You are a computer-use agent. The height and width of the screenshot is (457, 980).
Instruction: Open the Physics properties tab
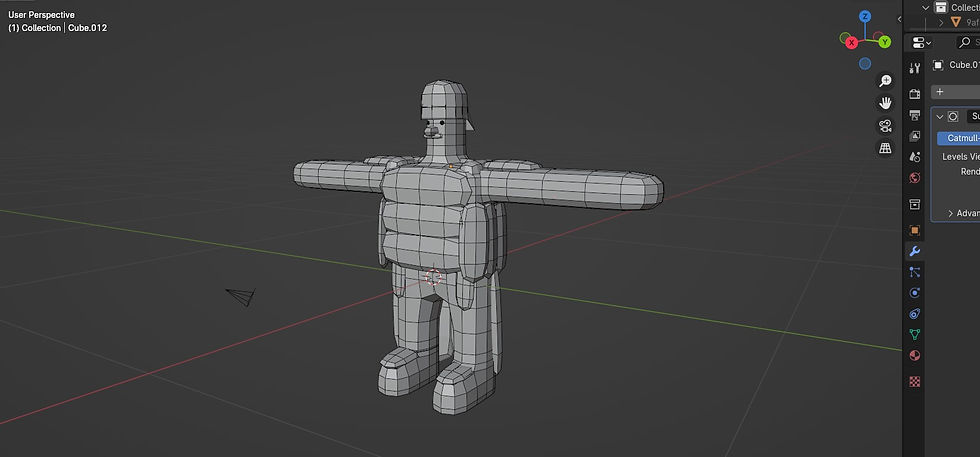coord(914,293)
